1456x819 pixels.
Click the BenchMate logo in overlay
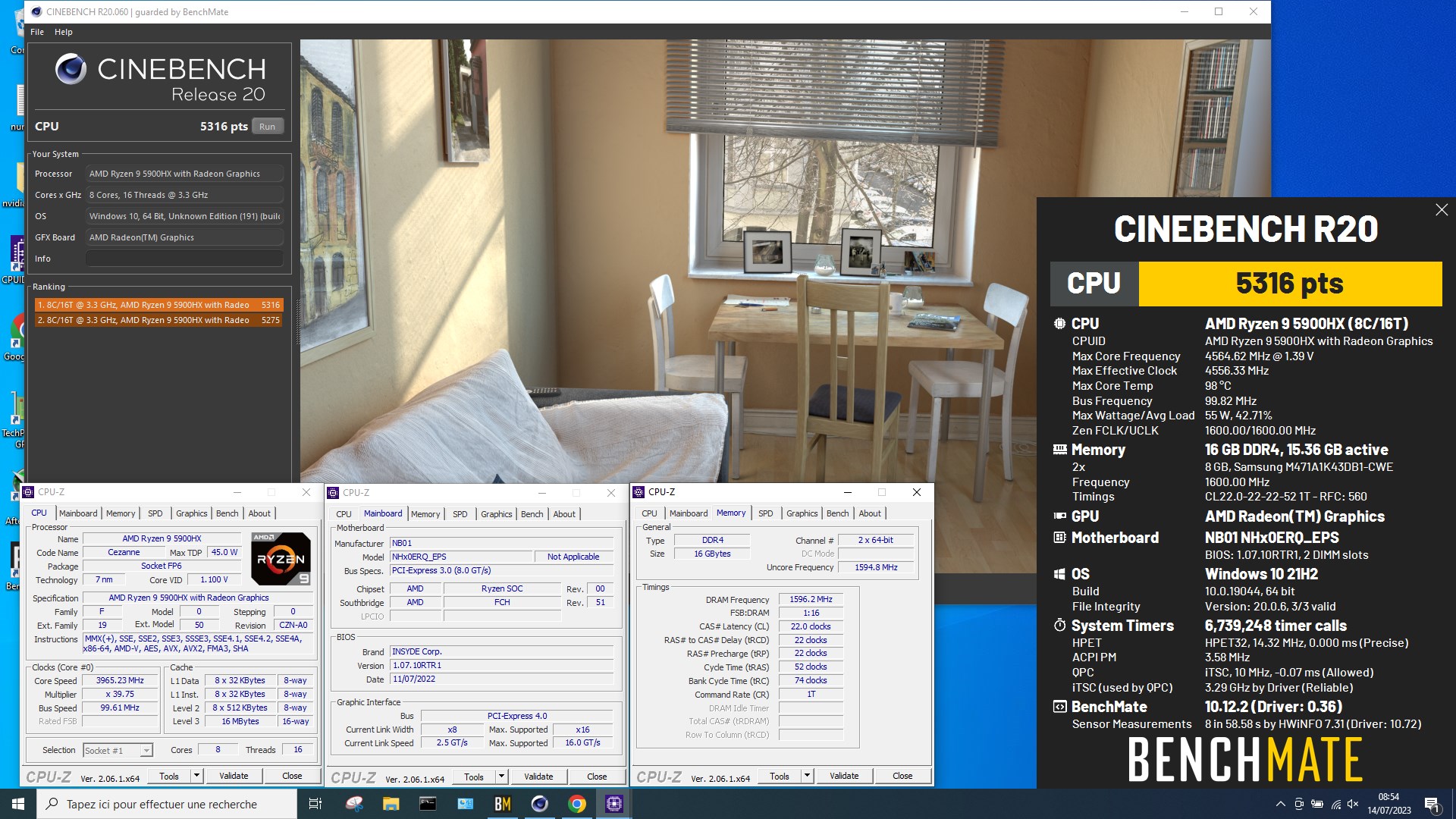[x=1245, y=760]
